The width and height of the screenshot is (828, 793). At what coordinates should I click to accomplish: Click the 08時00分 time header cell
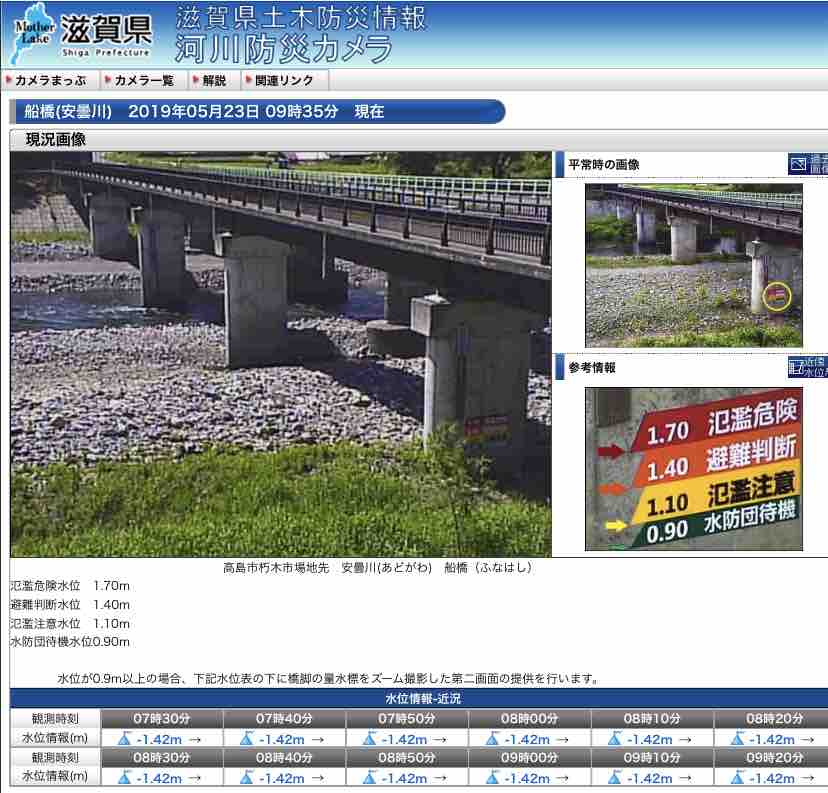click(x=529, y=719)
